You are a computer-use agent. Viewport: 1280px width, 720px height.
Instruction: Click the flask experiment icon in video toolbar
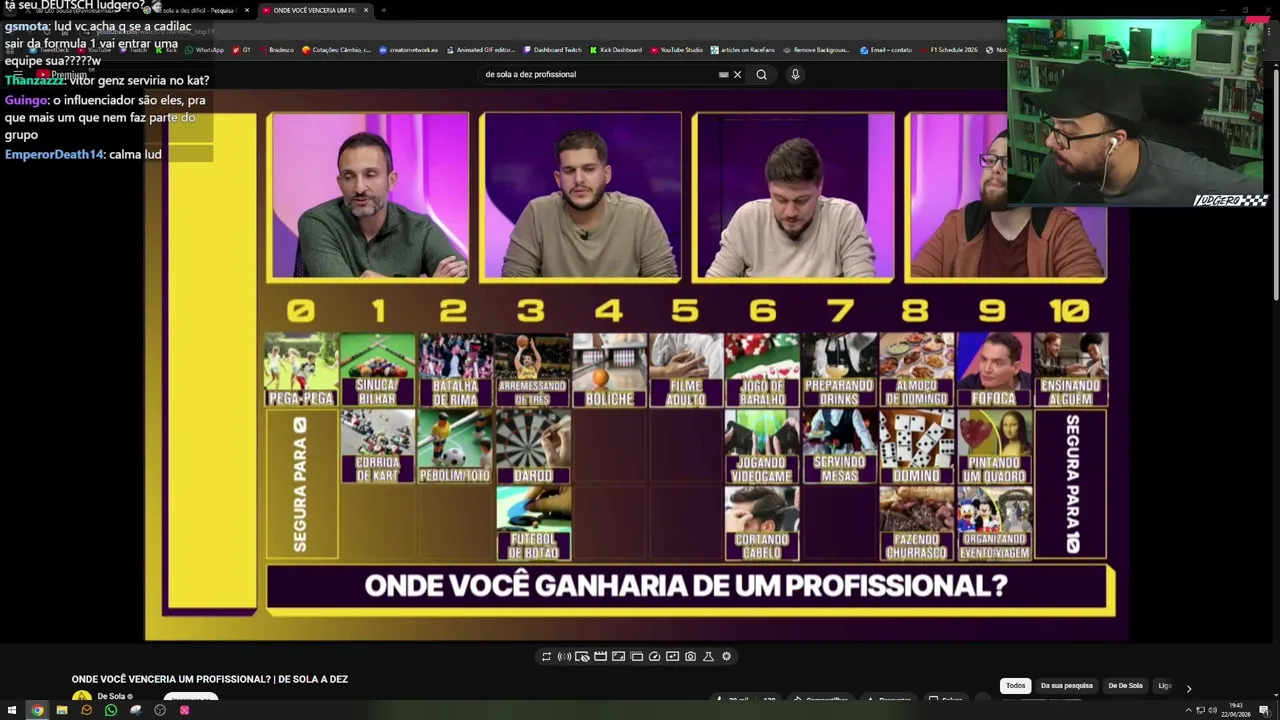pos(708,656)
